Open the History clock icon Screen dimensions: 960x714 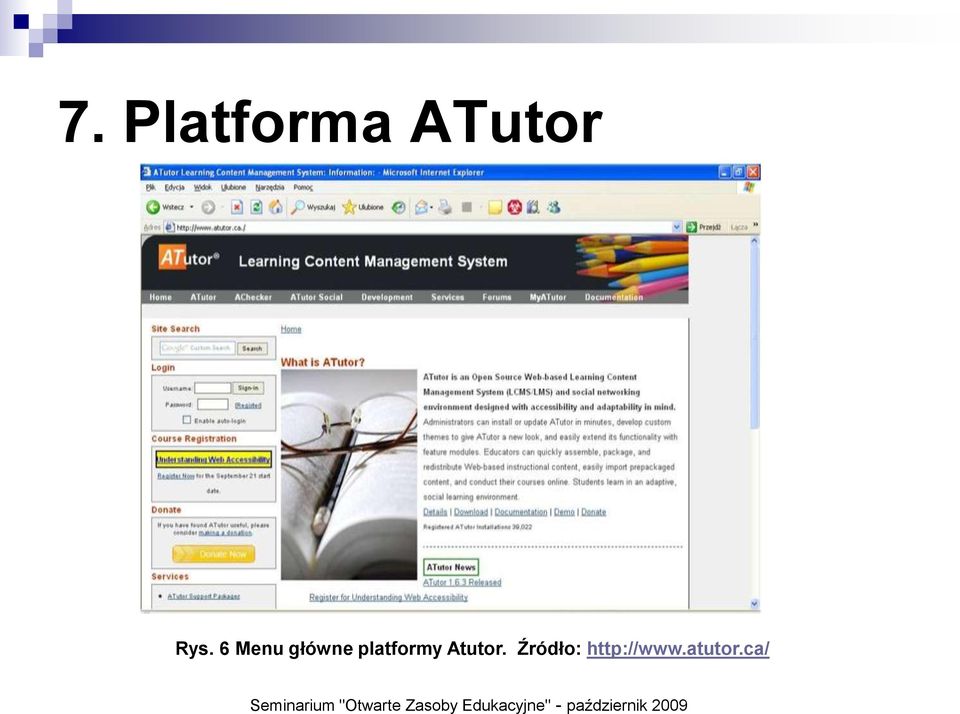click(x=399, y=208)
